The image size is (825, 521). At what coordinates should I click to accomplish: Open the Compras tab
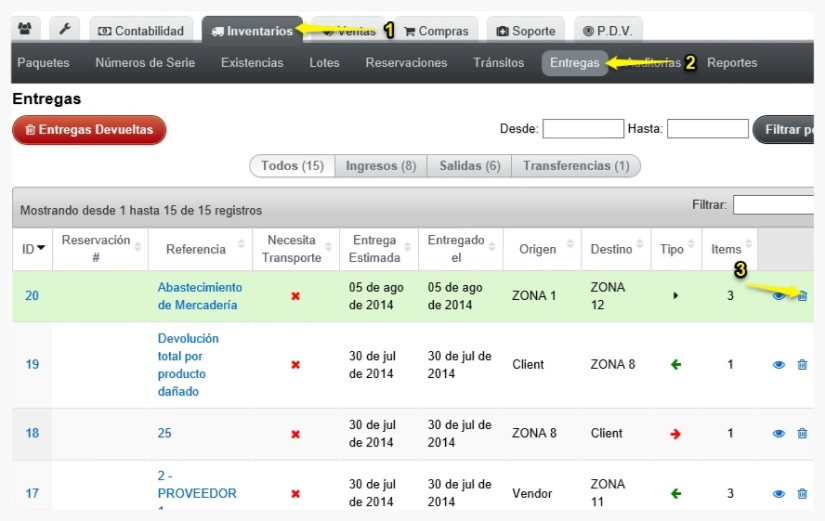coord(436,31)
